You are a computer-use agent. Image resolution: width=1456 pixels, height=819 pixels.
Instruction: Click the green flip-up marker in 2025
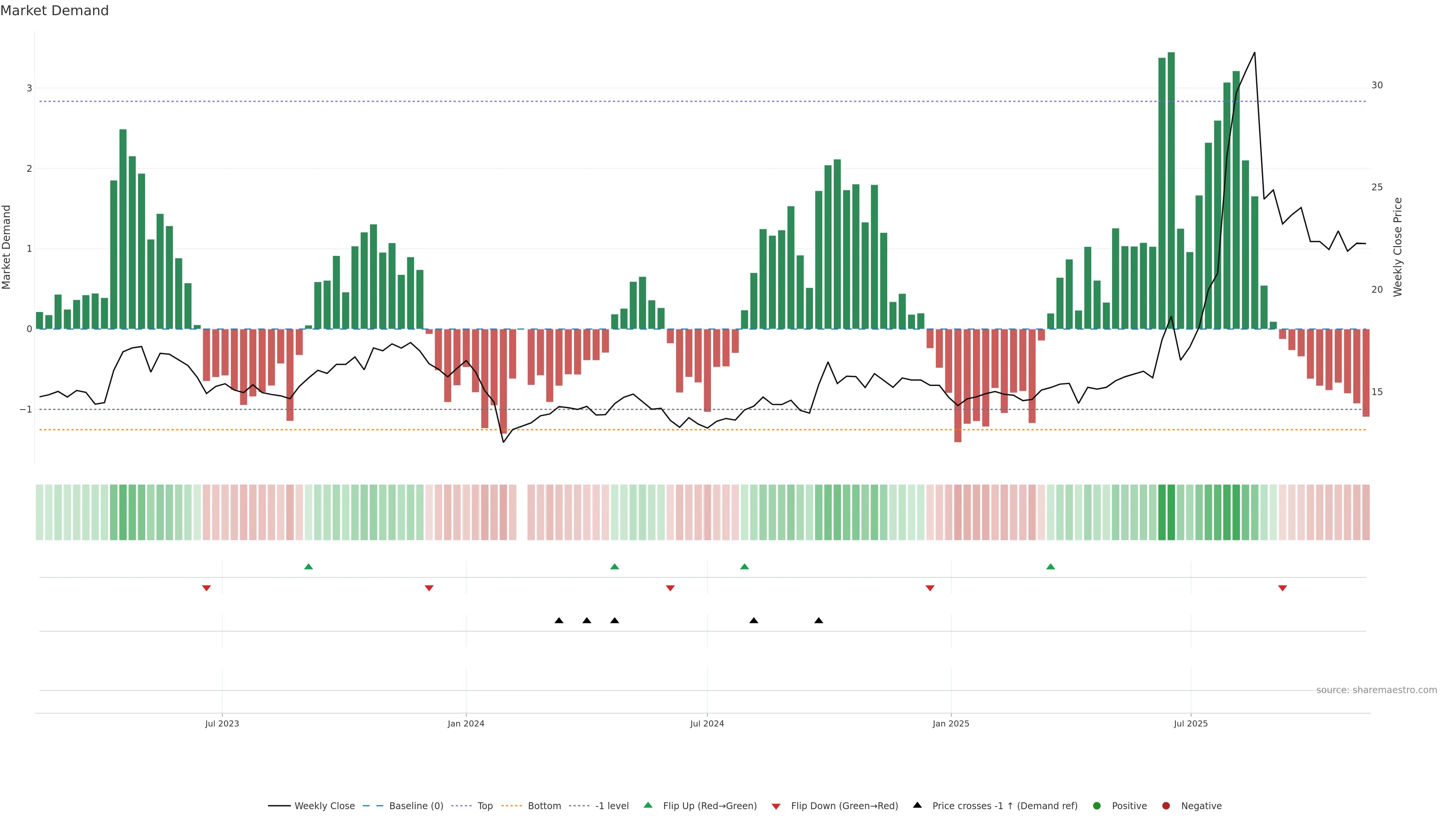(x=1050, y=567)
